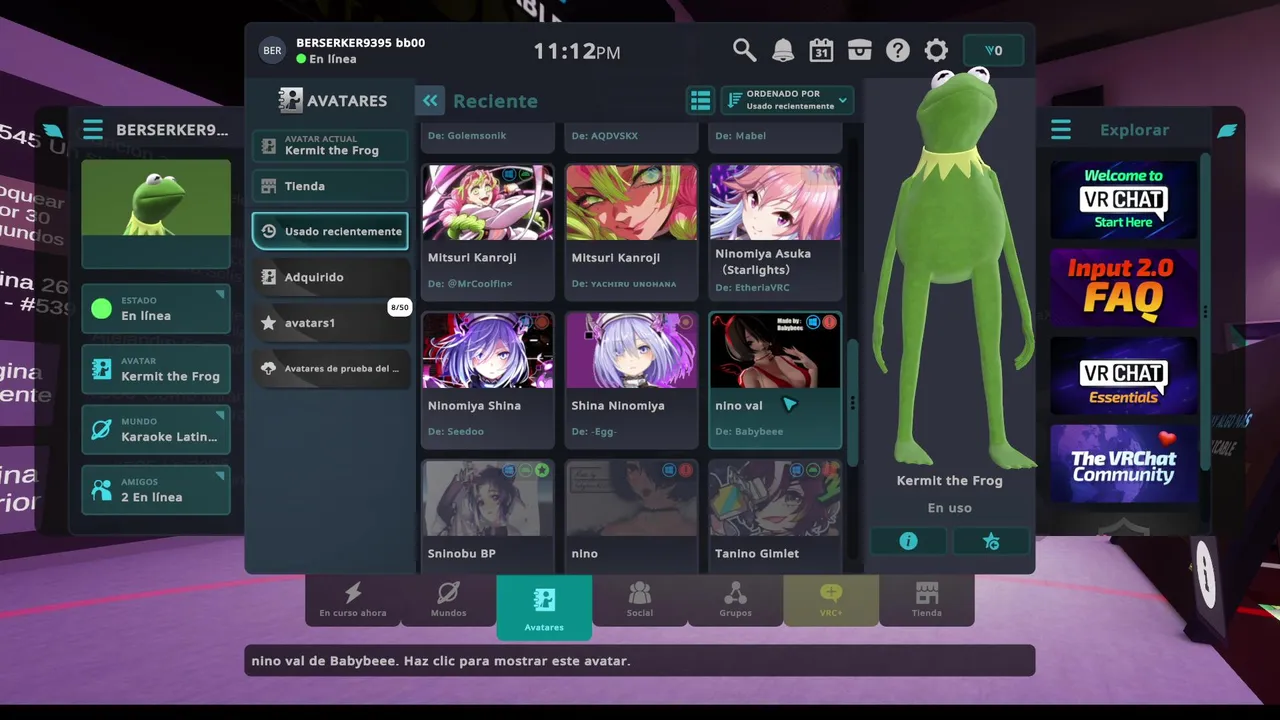Screen dimensions: 1280x720
Task: Open hamburger menu in left BERSERKER panel
Action: 93,130
